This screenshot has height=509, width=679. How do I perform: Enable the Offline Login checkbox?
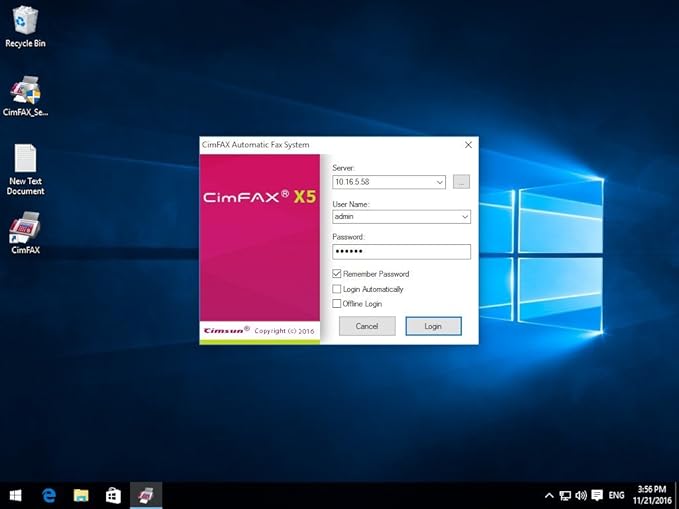point(337,304)
